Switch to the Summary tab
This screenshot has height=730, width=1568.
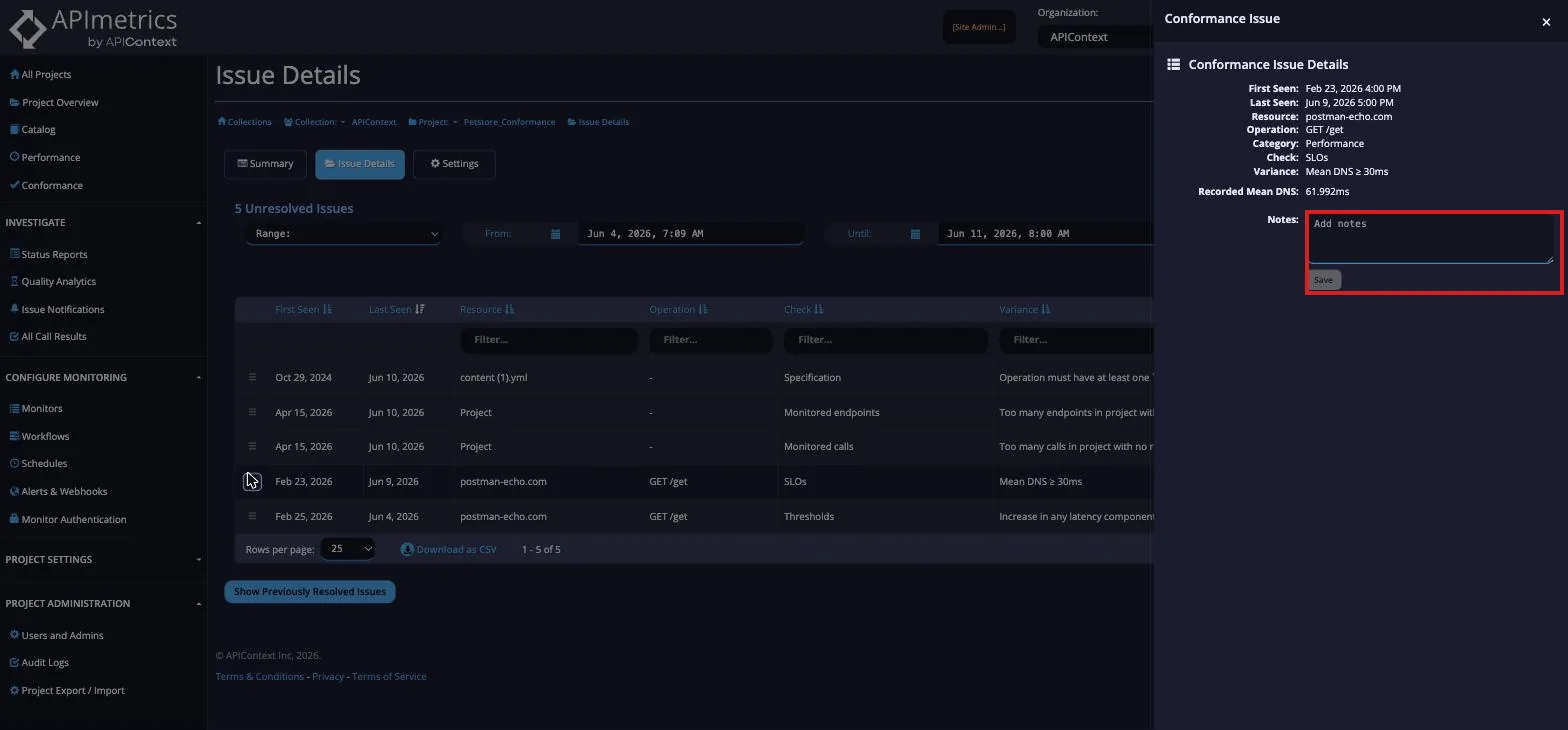pos(265,164)
